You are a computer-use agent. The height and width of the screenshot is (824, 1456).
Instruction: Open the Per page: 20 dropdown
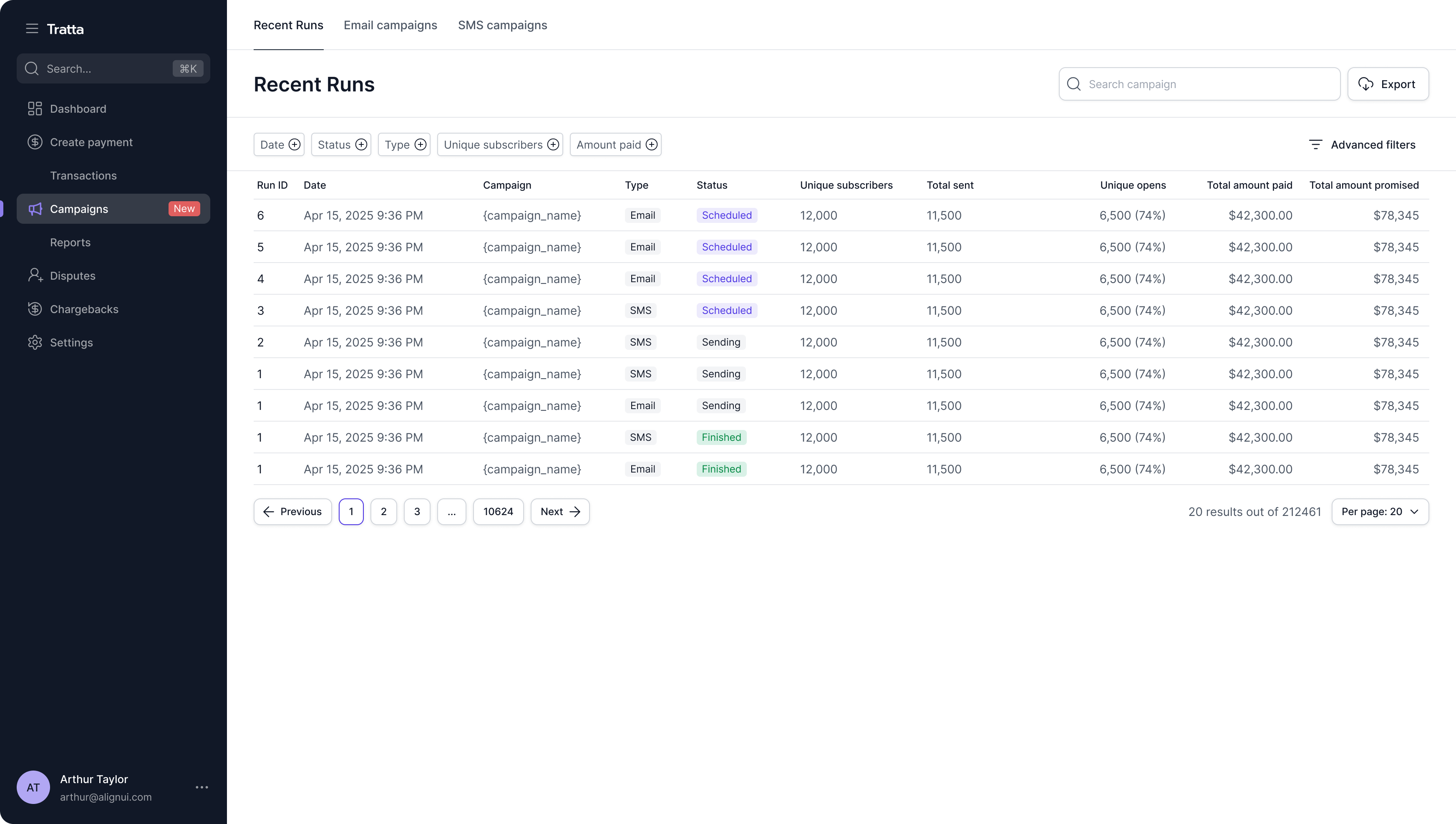[1380, 512]
